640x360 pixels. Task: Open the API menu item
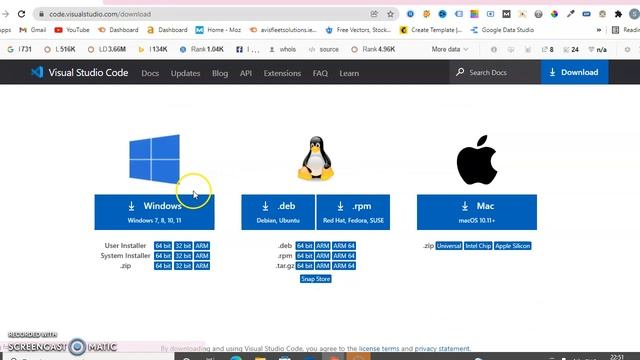246,73
